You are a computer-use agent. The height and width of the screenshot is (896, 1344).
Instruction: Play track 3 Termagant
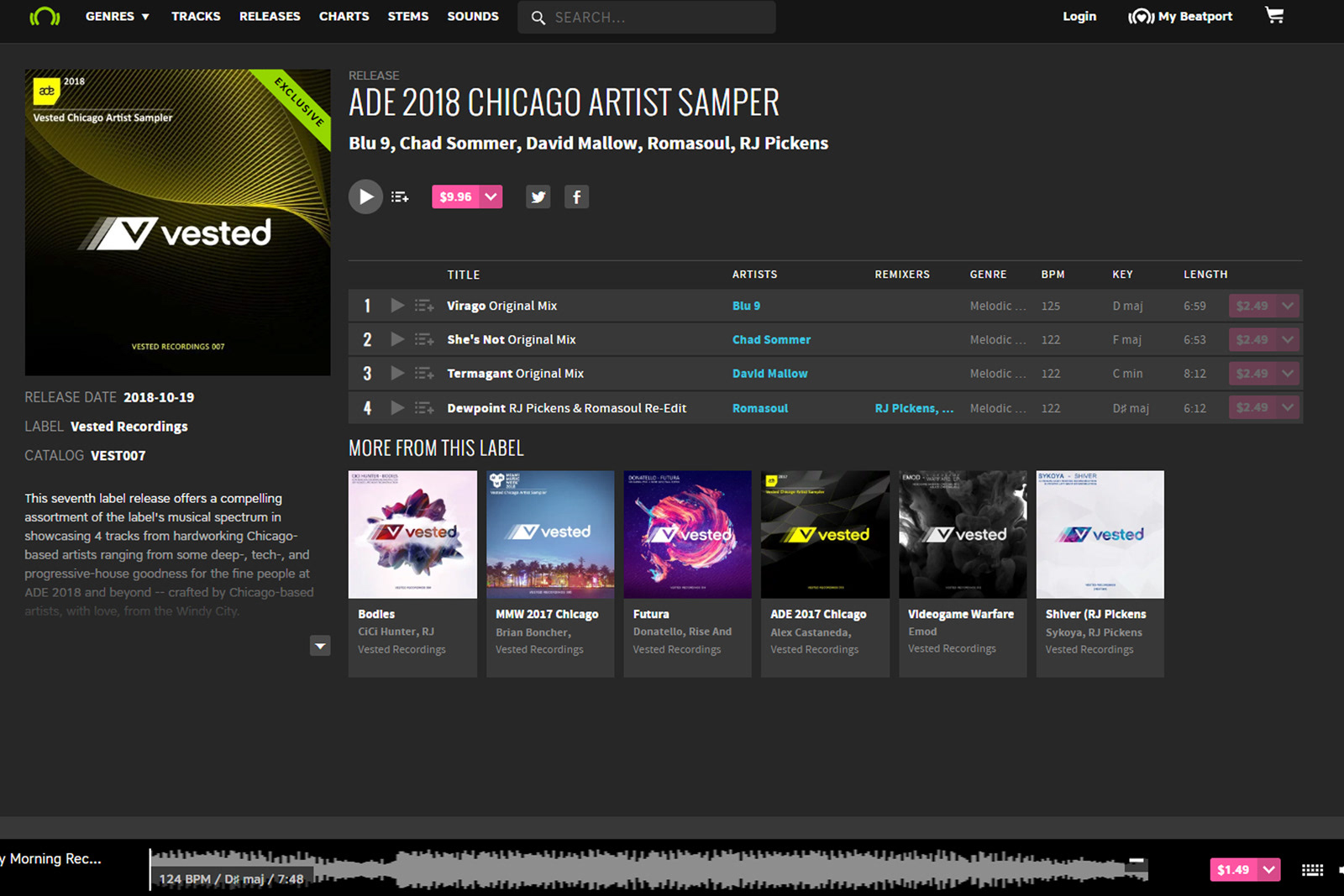(397, 373)
